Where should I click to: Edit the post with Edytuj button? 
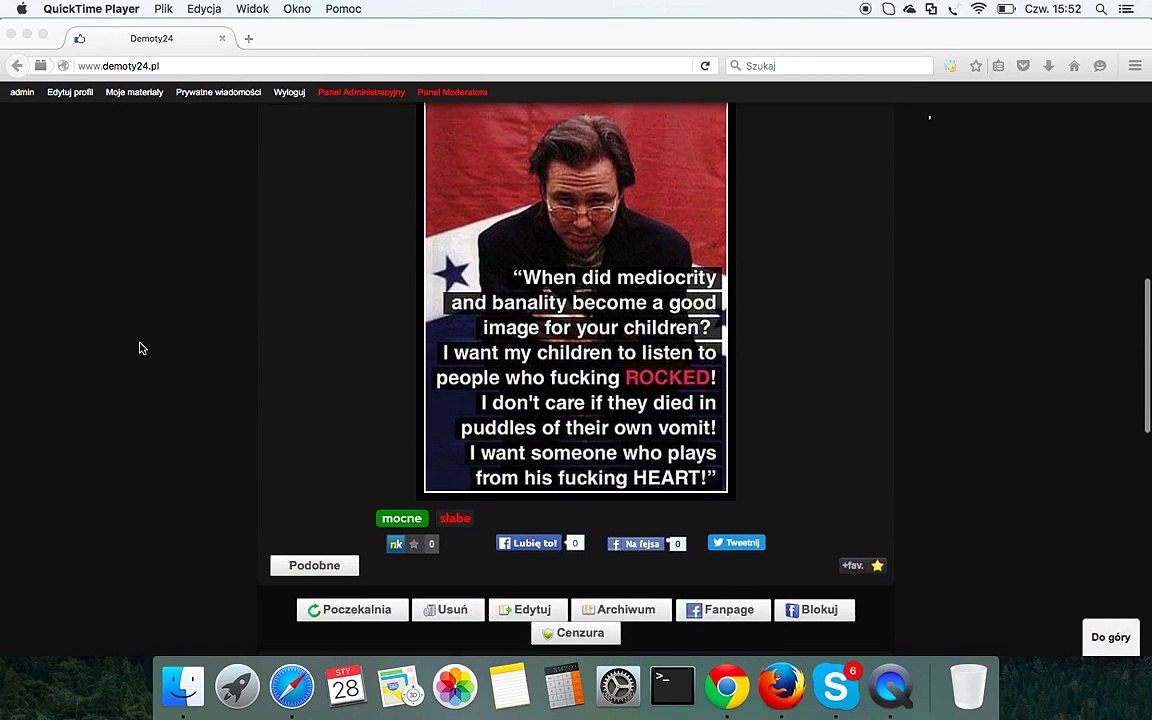tap(528, 610)
